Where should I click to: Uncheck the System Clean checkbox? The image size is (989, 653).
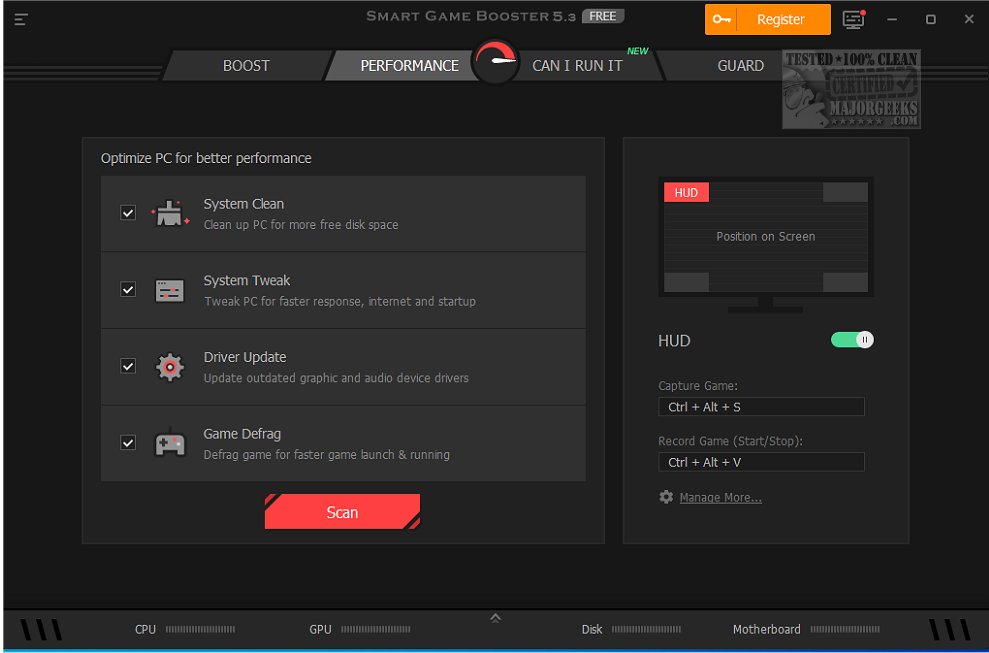[128, 213]
